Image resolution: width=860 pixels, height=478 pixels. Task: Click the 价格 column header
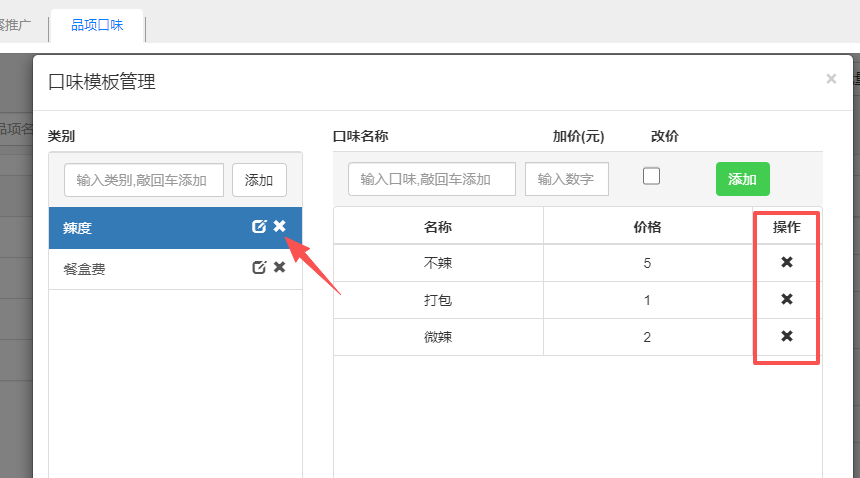click(647, 227)
